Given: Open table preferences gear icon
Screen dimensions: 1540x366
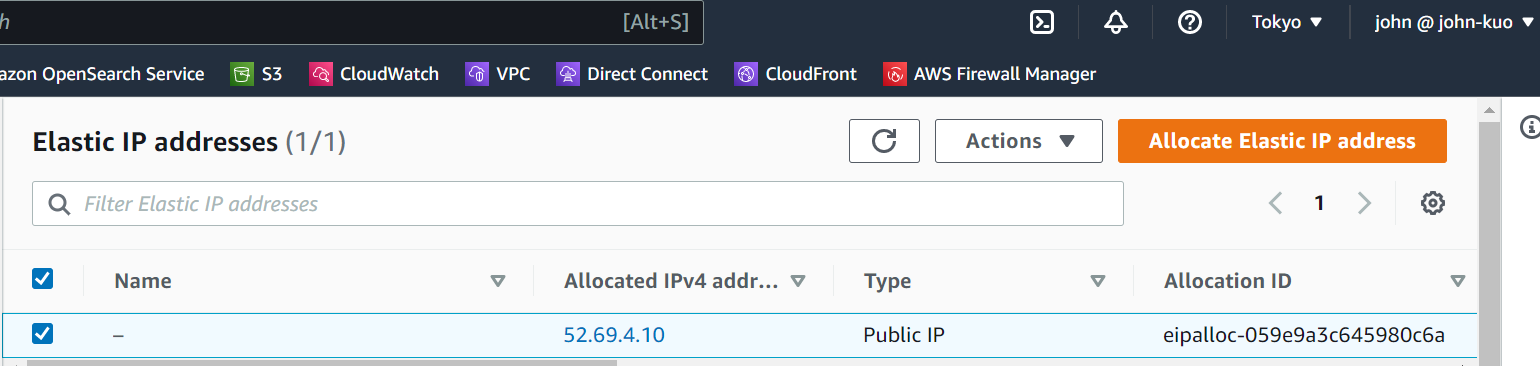Looking at the screenshot, I should [1433, 203].
